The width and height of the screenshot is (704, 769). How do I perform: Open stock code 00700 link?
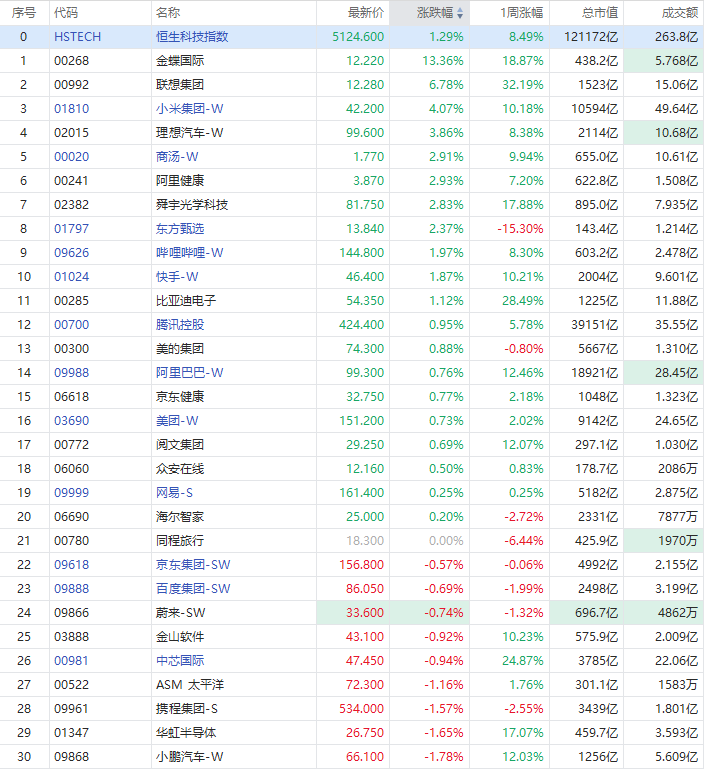tap(72, 325)
